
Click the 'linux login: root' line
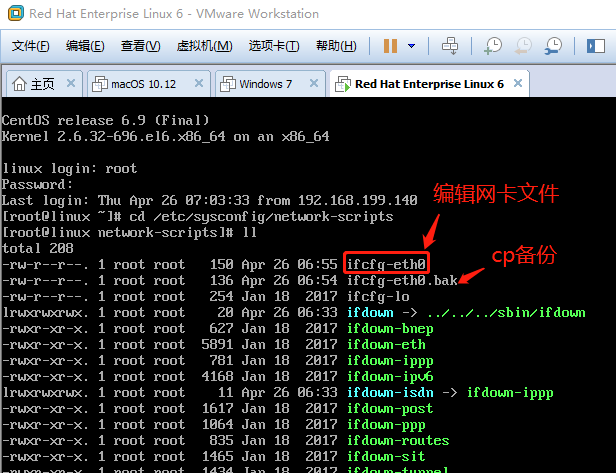(x=70, y=168)
